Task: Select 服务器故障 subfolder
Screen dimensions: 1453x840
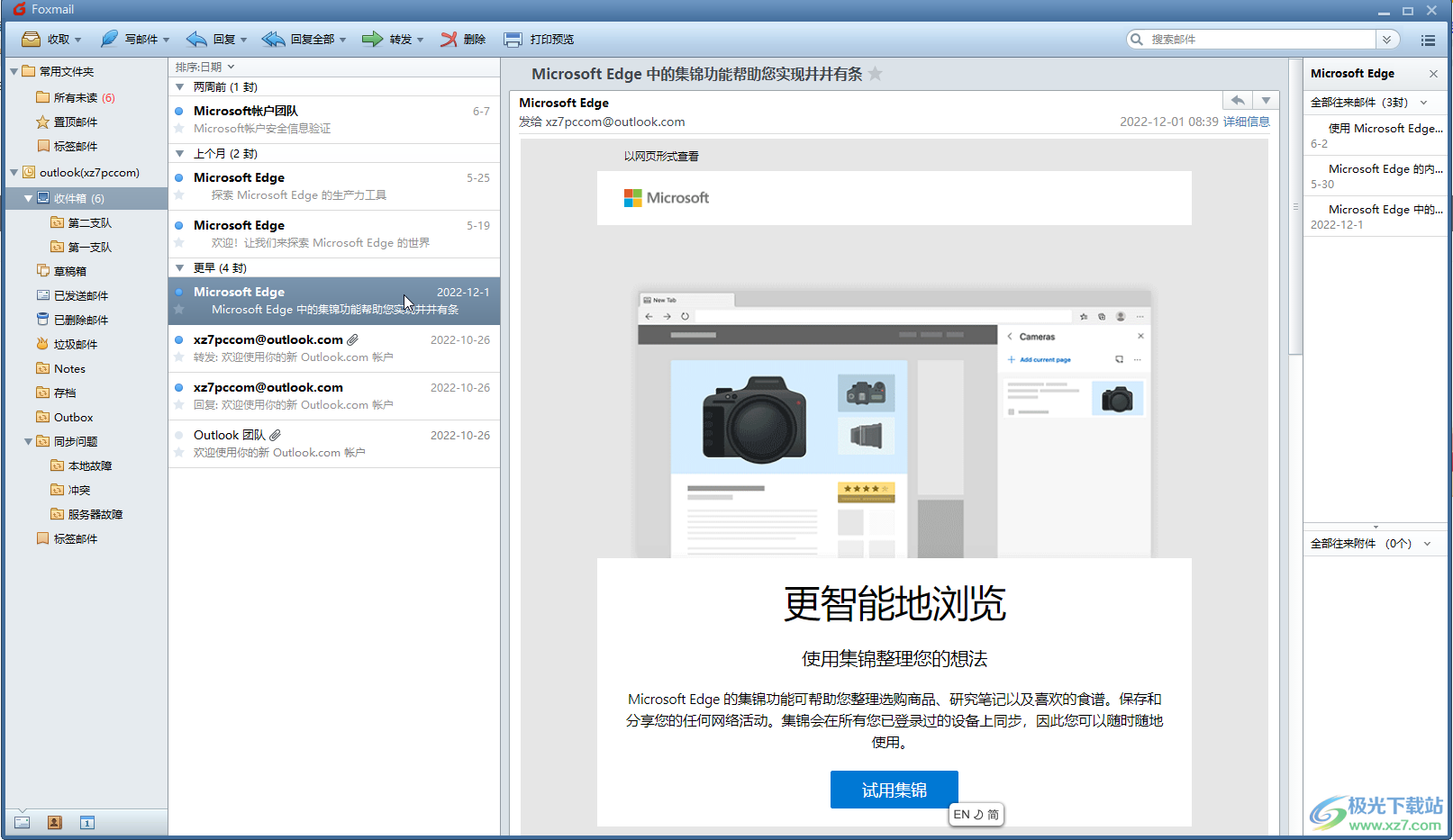Action: (86, 514)
